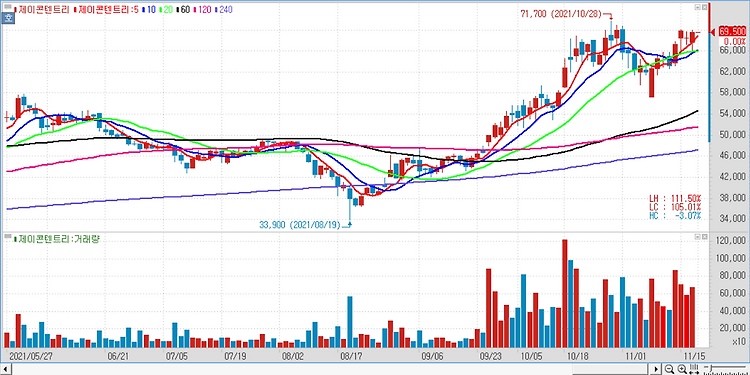Image resolution: width=750 pixels, height=375 pixels.
Task: Collapse the volume pane via its minimize icon
Action: pos(698,237)
